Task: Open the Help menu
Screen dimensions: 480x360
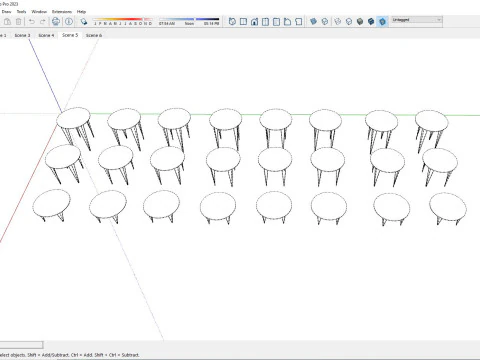Action: tap(81, 12)
